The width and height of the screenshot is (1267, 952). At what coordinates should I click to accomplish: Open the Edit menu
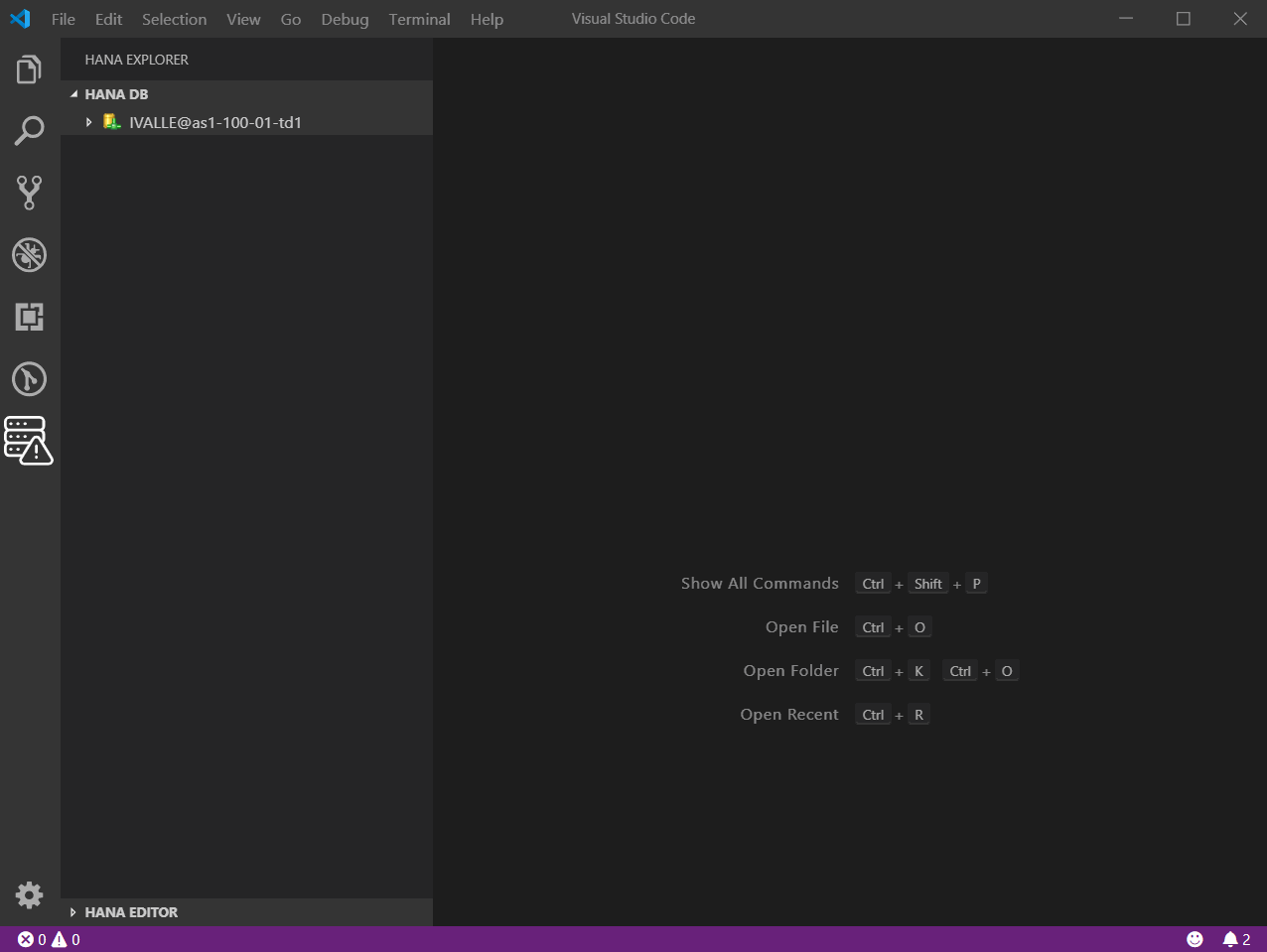109,19
